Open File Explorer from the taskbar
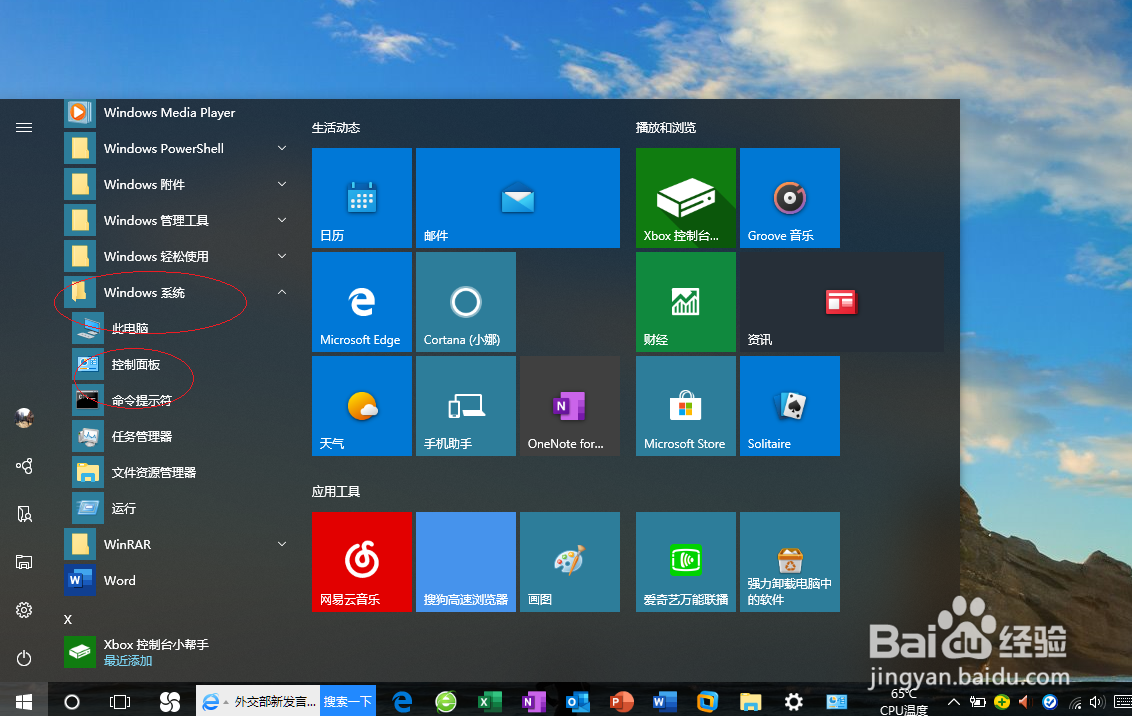The width and height of the screenshot is (1132, 716). (751, 701)
